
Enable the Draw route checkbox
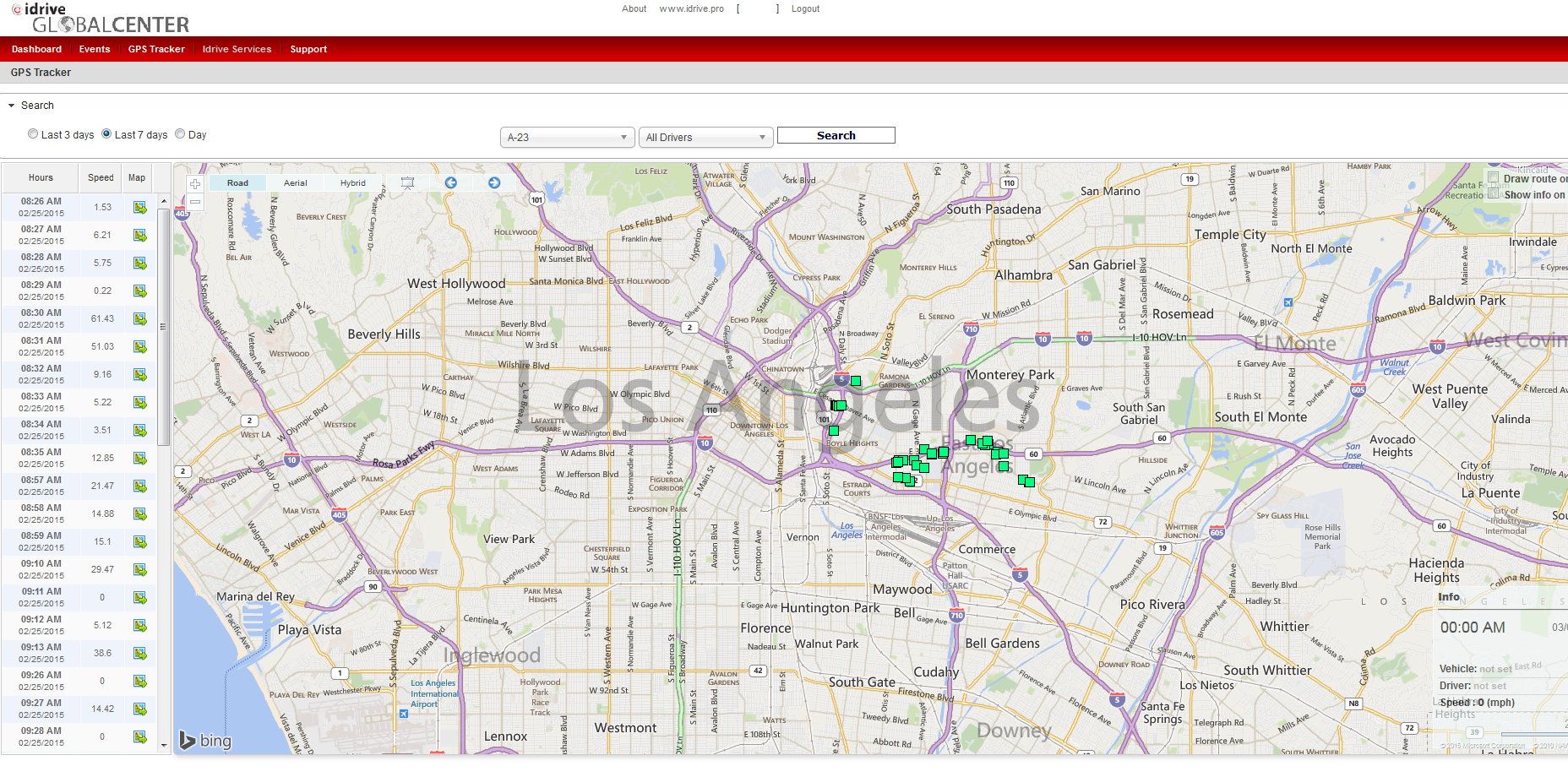coord(1493,178)
